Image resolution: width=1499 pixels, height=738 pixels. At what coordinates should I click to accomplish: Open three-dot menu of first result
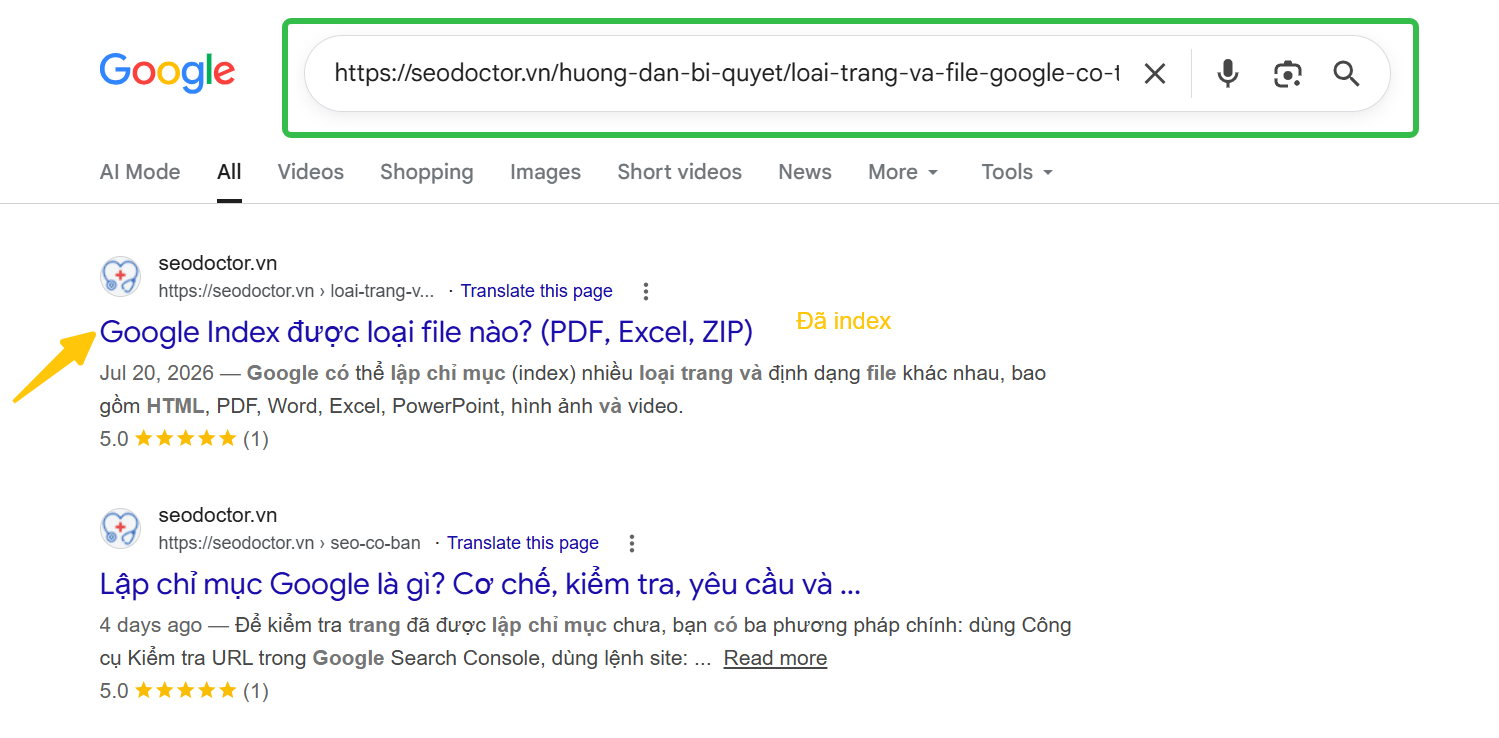[x=646, y=291]
